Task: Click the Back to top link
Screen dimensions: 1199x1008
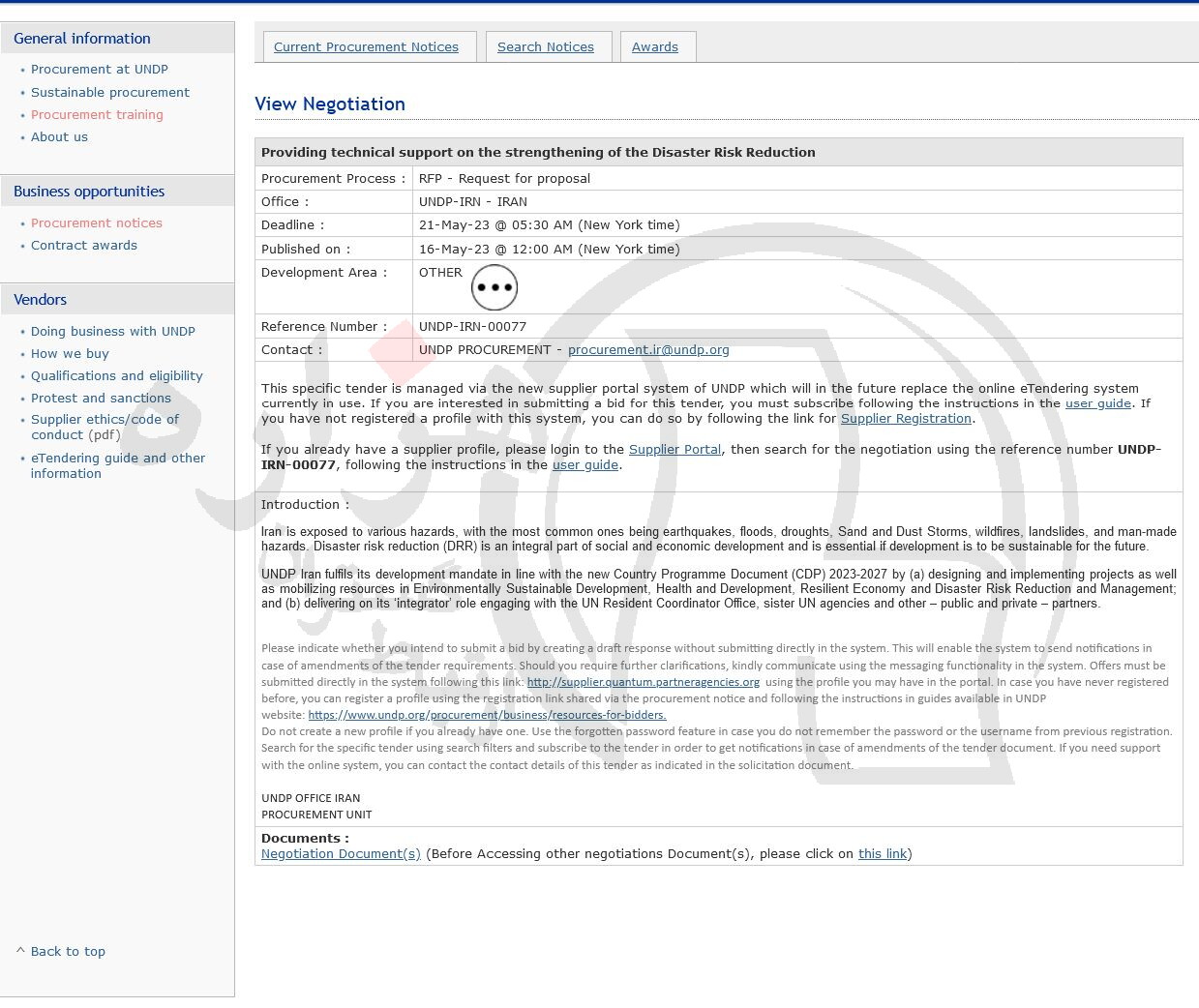Action: [67, 951]
